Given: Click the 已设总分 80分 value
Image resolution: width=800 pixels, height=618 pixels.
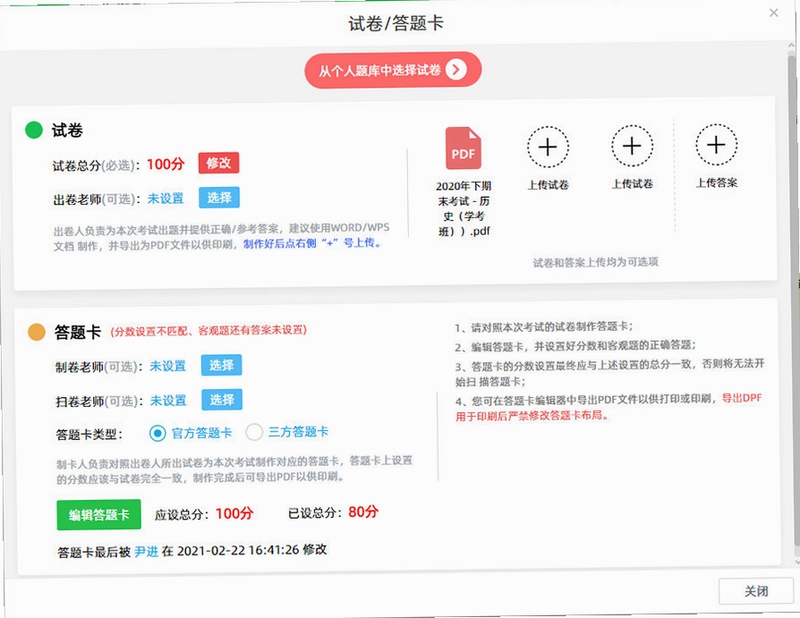Looking at the screenshot, I should pyautogui.click(x=364, y=512).
